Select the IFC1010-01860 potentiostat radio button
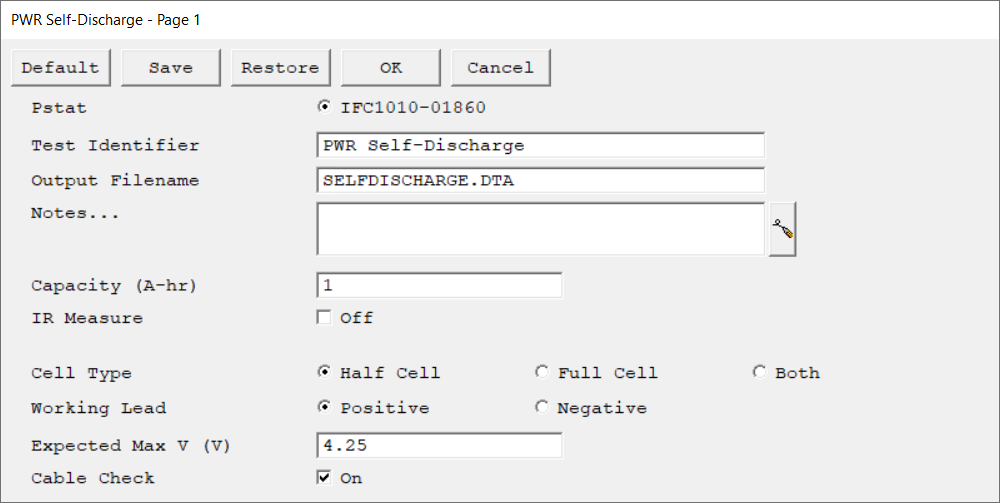 click(325, 107)
